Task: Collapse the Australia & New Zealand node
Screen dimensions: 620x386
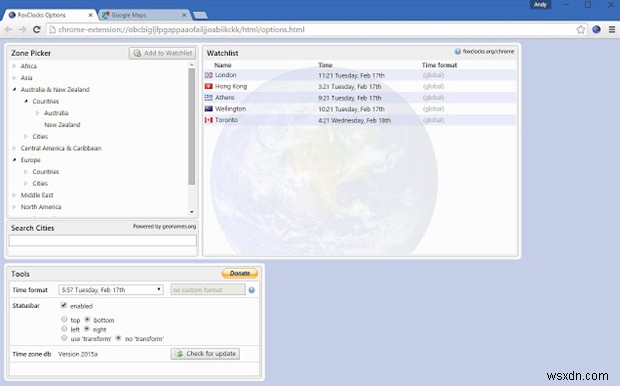Action: coord(14,89)
